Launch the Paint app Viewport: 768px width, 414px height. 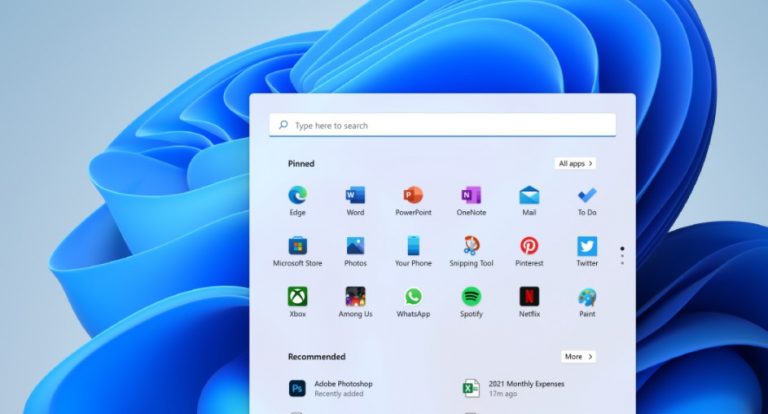tap(587, 302)
